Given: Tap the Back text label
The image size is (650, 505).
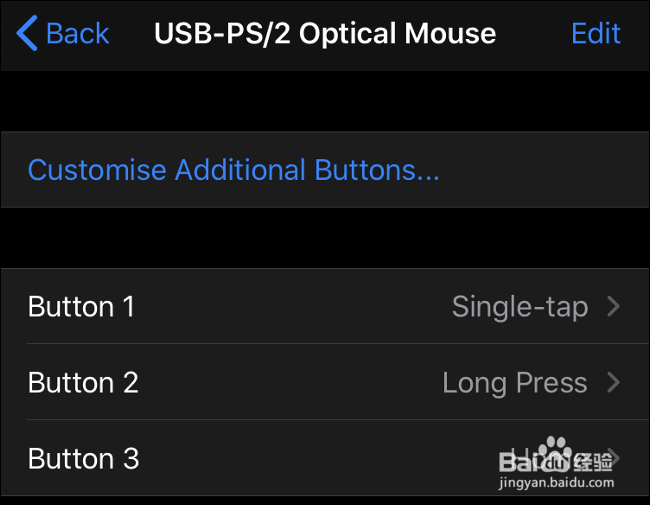Looking at the screenshot, I should pyautogui.click(x=78, y=33).
